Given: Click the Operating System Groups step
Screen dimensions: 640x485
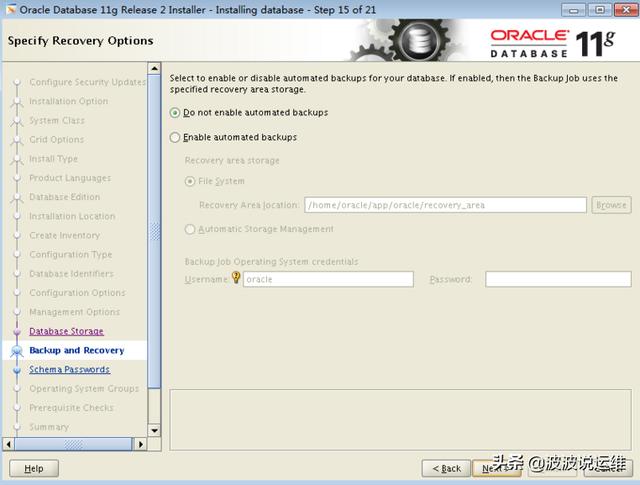Looking at the screenshot, I should tap(84, 389).
